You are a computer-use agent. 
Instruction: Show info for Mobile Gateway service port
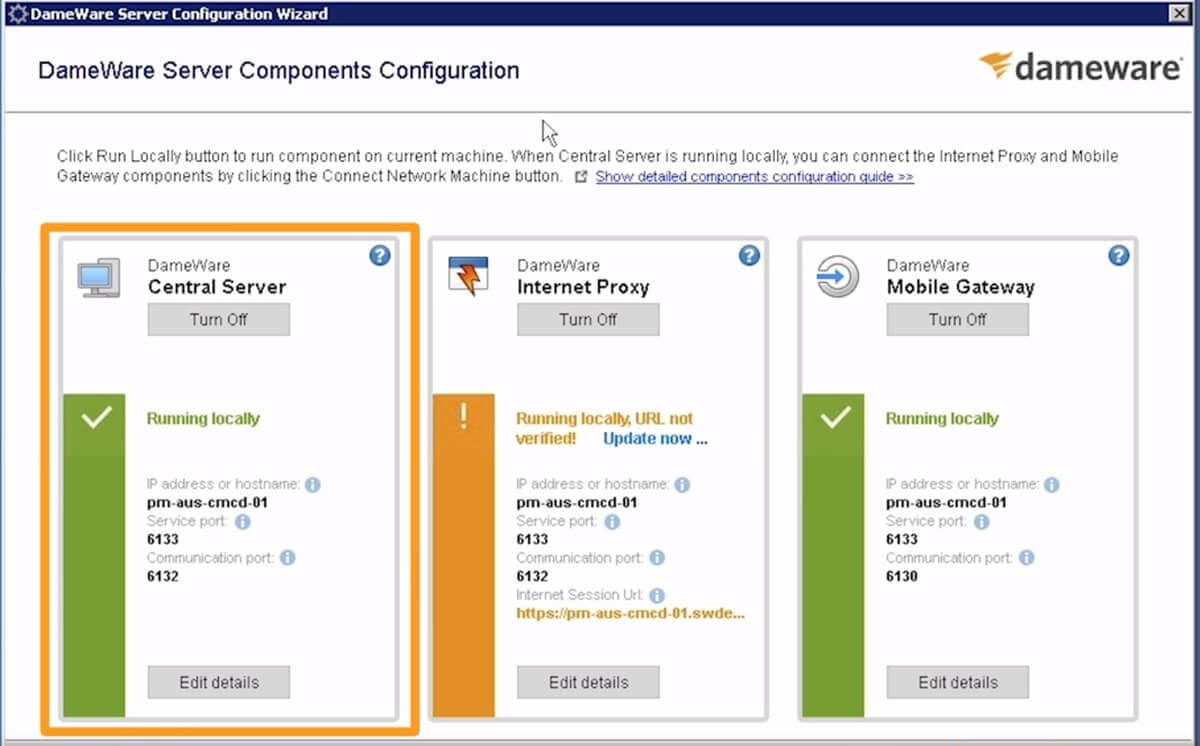tap(982, 522)
